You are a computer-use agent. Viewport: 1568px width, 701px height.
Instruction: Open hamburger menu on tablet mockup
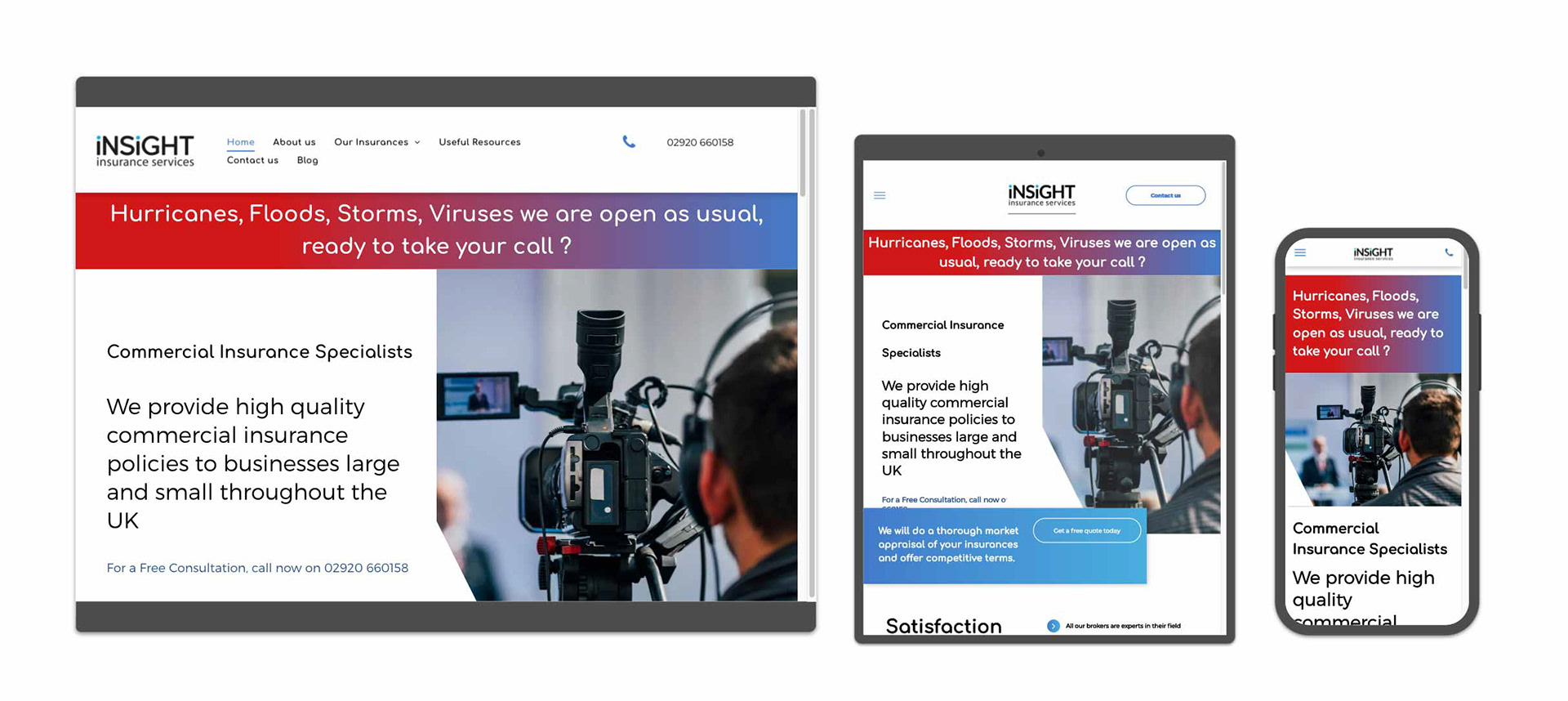pos(880,195)
